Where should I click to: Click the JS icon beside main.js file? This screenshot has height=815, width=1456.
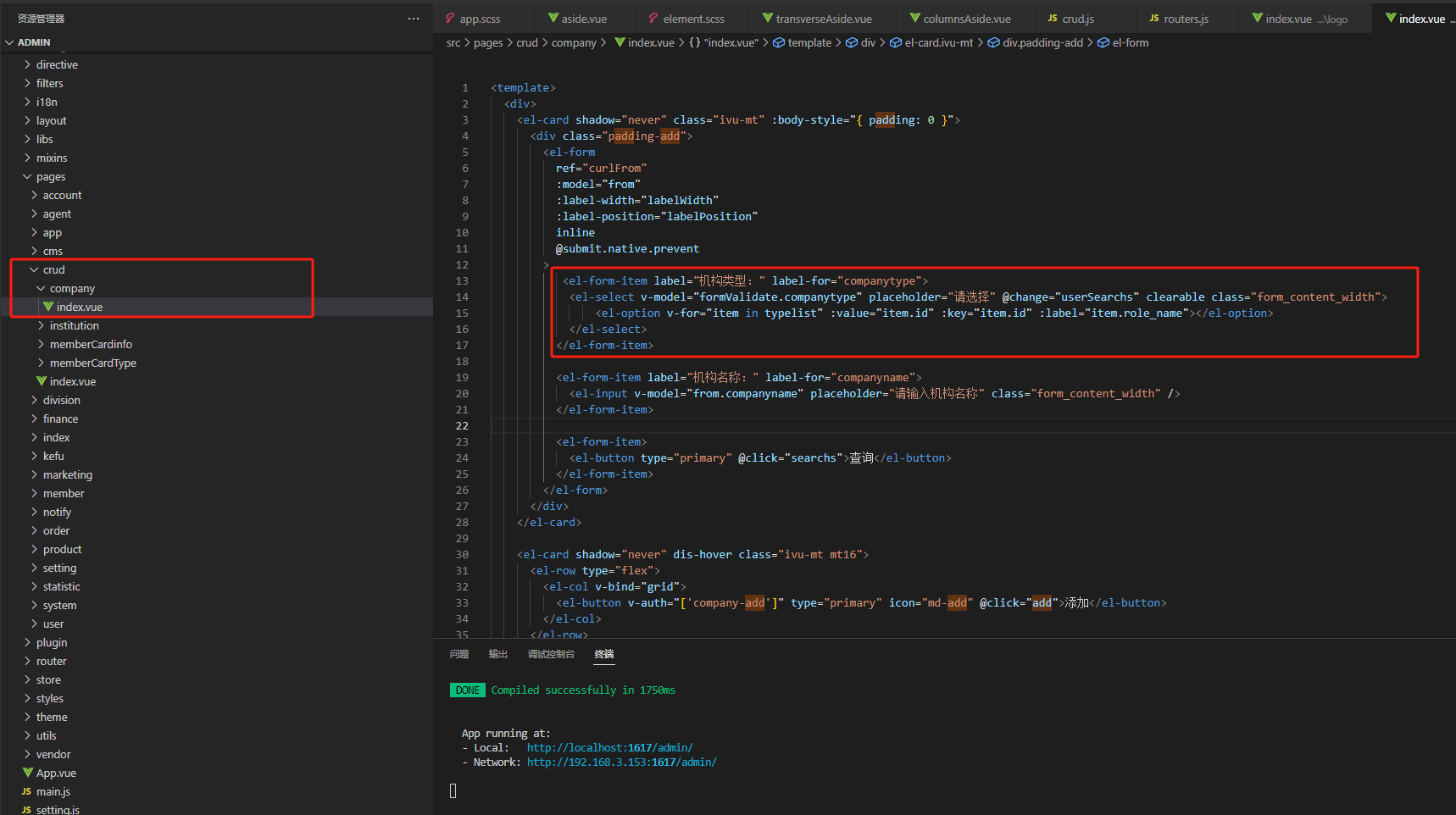tap(27, 791)
